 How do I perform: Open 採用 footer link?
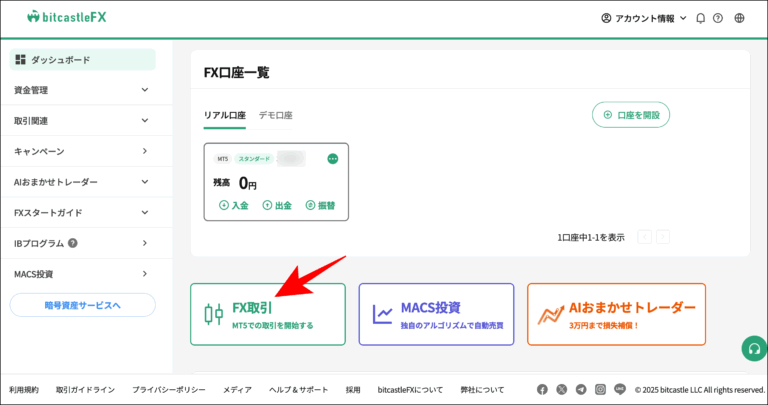(353, 390)
